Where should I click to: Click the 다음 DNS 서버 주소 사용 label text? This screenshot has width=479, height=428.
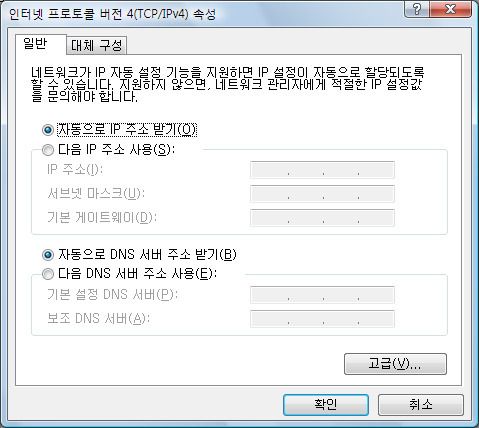(137, 274)
